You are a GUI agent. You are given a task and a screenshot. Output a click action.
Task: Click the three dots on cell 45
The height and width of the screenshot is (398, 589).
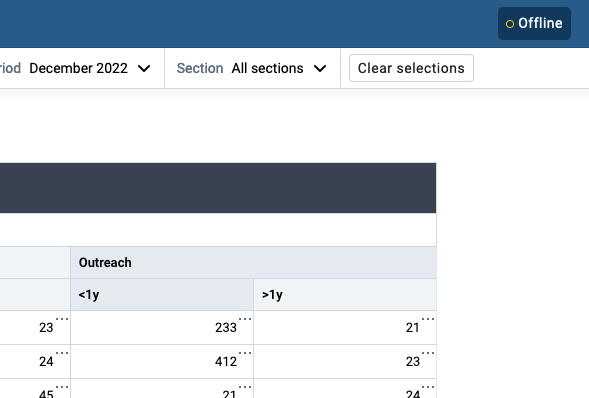(x=62, y=387)
